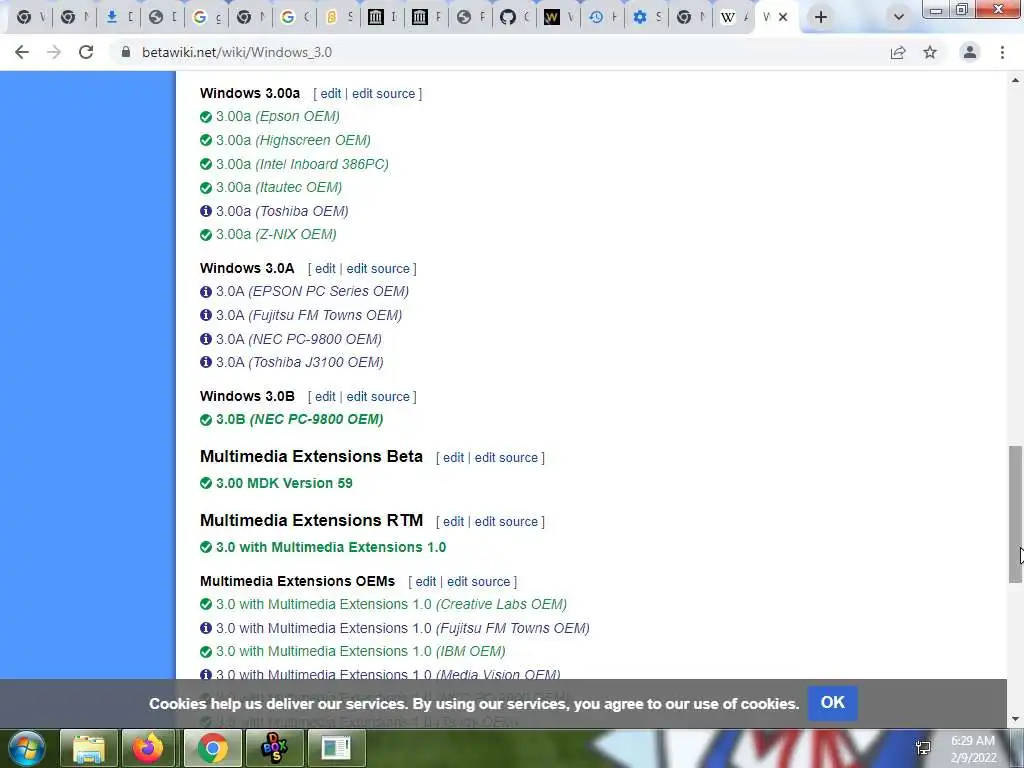
Task: Open 3.0 with Multimedia Extensions 1.0 bold link
Action: (x=331, y=547)
